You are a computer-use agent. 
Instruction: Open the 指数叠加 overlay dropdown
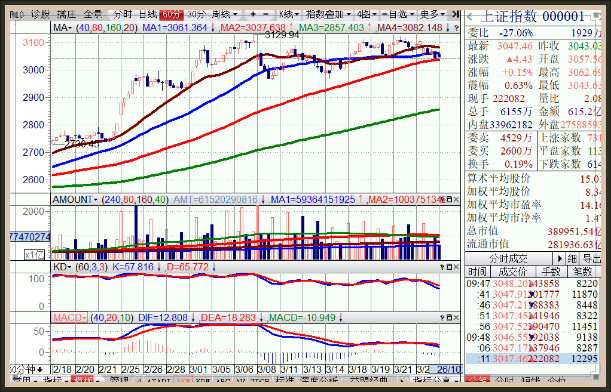[x=328, y=14]
